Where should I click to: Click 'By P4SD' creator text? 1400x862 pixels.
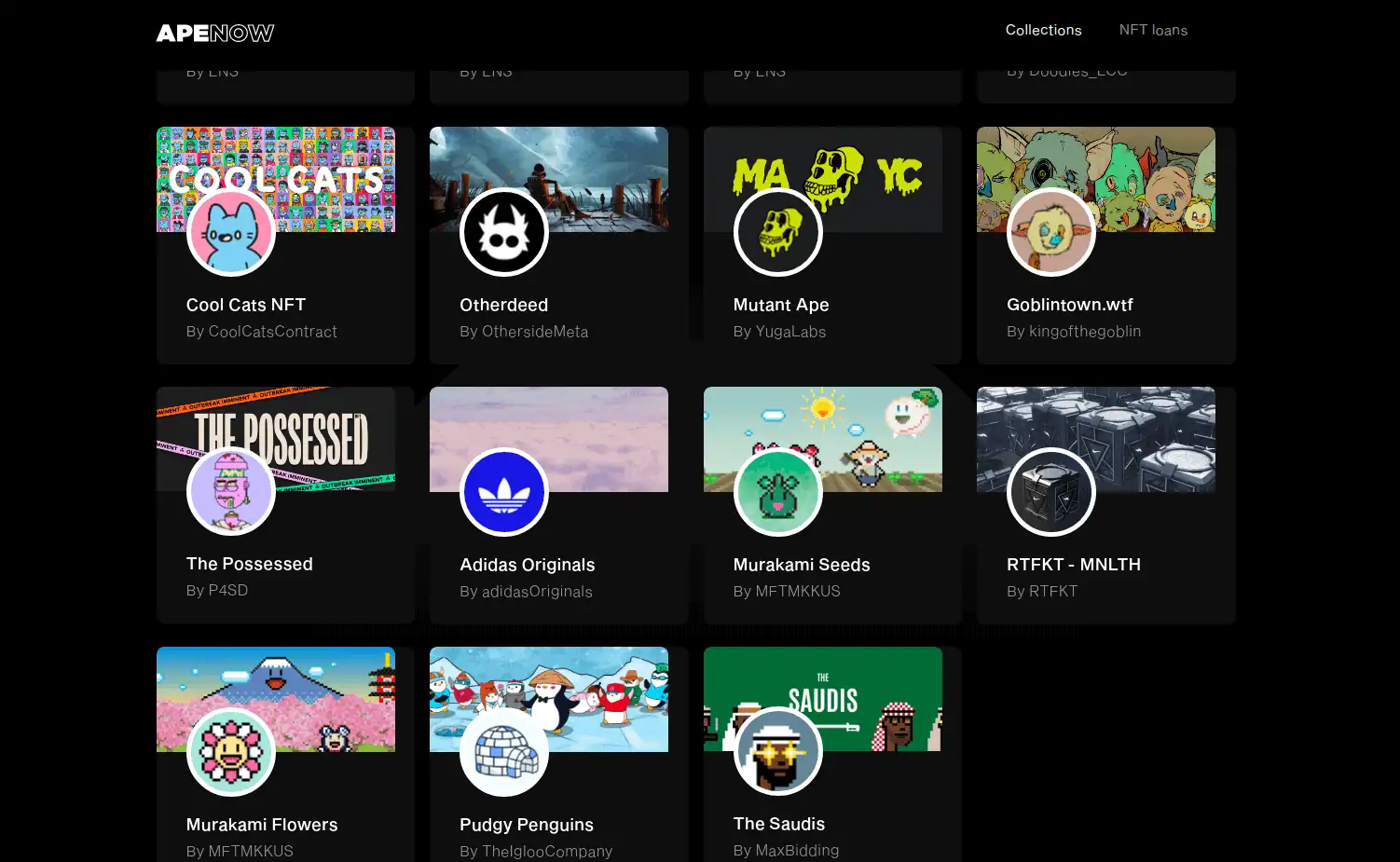[217, 591]
